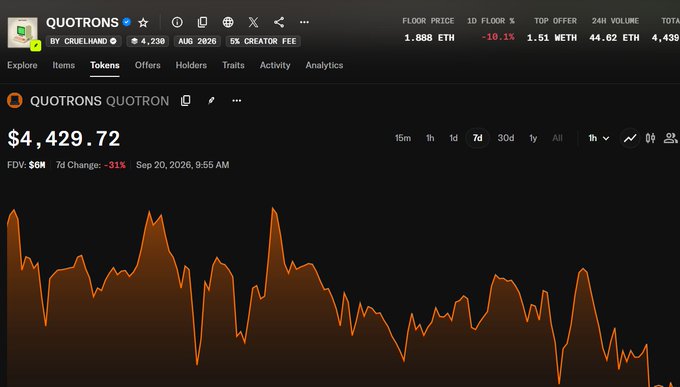The height and width of the screenshot is (387, 680).
Task: Select the 30d chart range
Action: 506,138
